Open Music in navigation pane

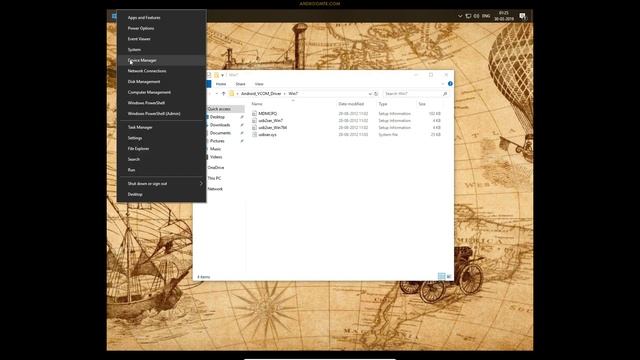click(216, 149)
